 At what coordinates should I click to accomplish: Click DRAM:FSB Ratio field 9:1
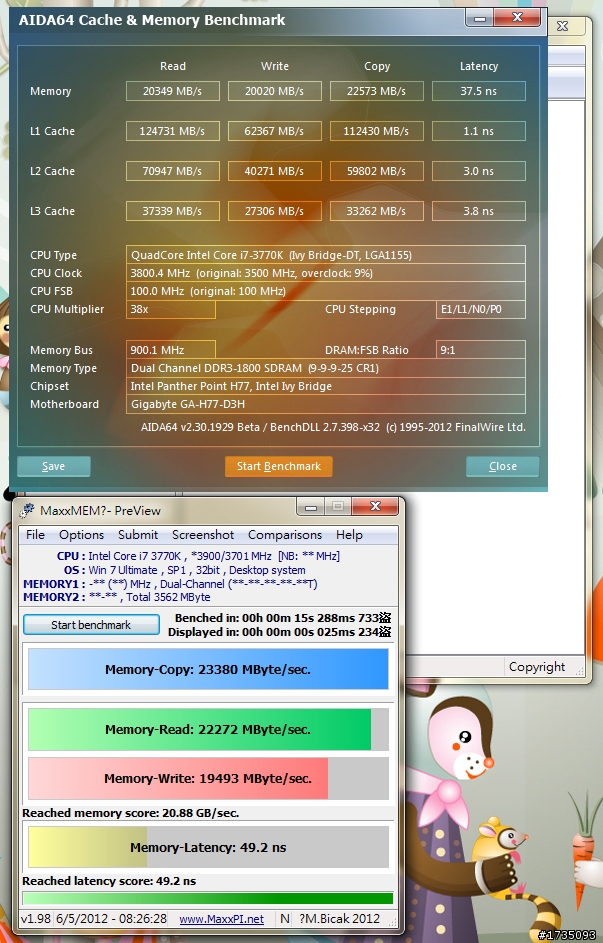coord(481,350)
